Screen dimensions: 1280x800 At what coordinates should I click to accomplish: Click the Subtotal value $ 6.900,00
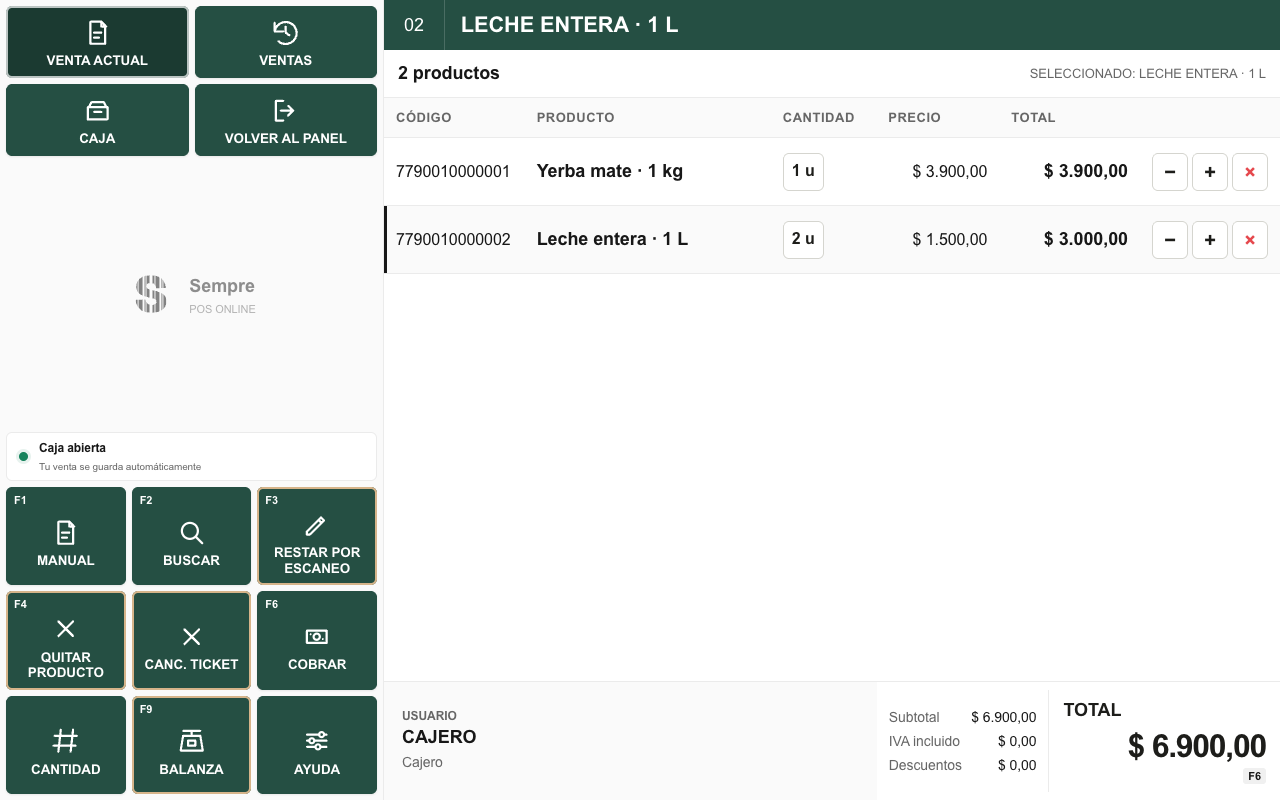(1004, 717)
